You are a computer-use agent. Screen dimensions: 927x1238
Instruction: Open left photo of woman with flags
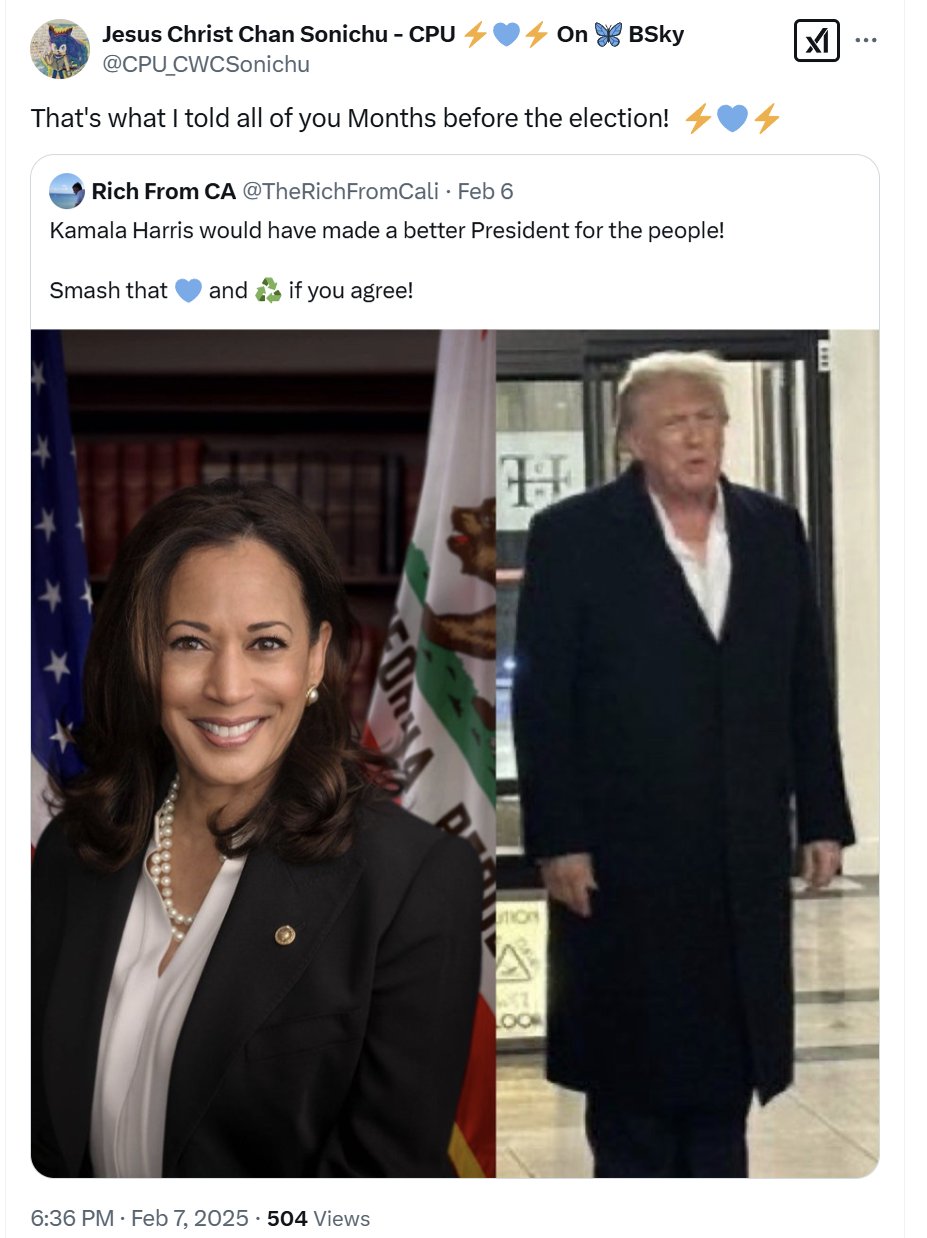(264, 753)
